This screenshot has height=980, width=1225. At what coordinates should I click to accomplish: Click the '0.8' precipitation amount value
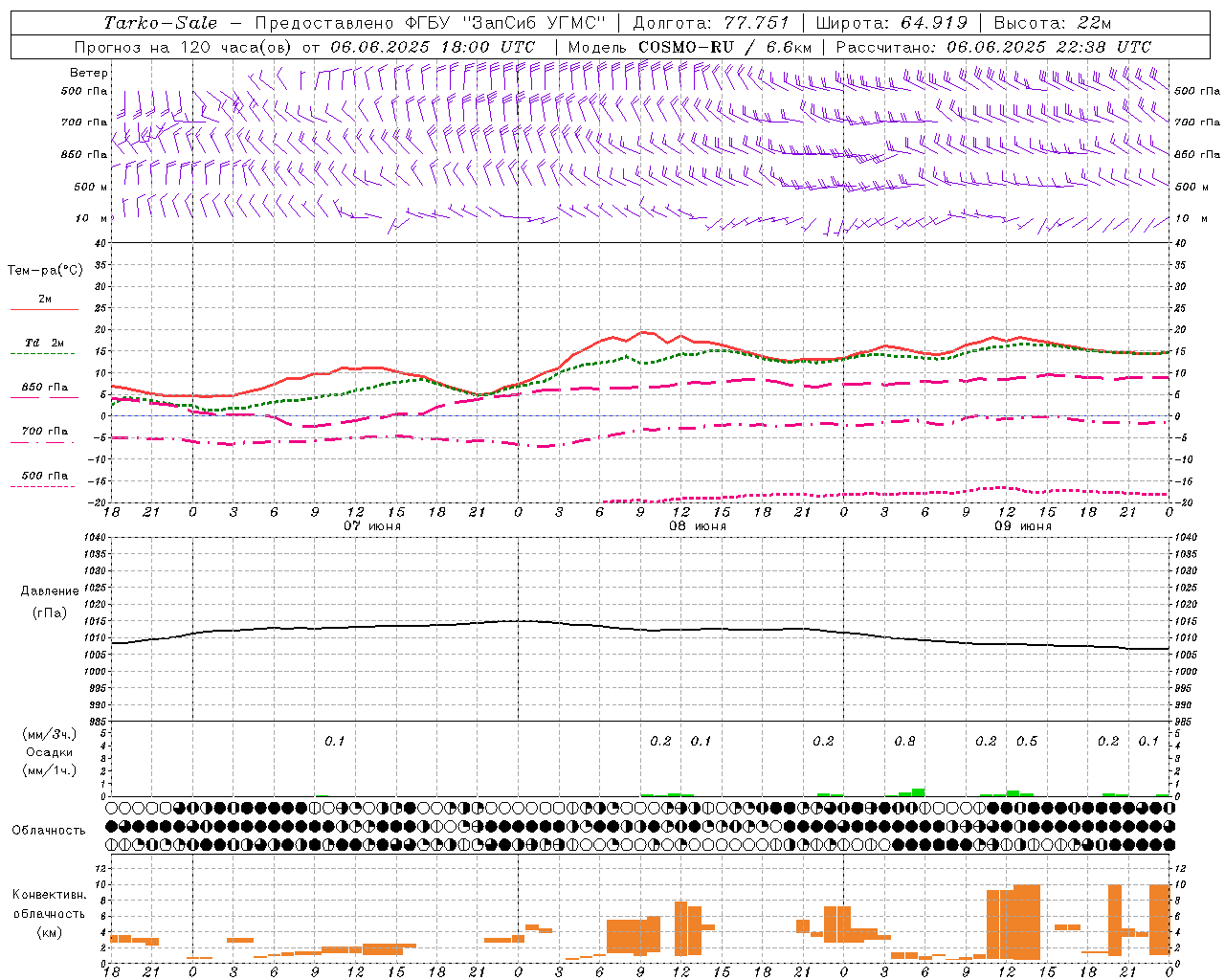[x=904, y=742]
